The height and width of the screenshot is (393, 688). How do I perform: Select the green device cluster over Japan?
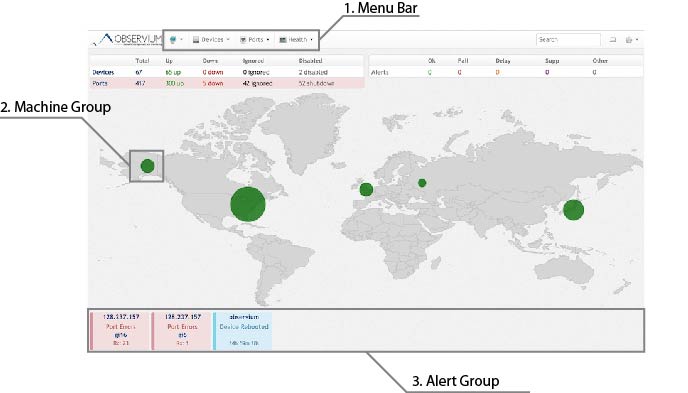(573, 210)
